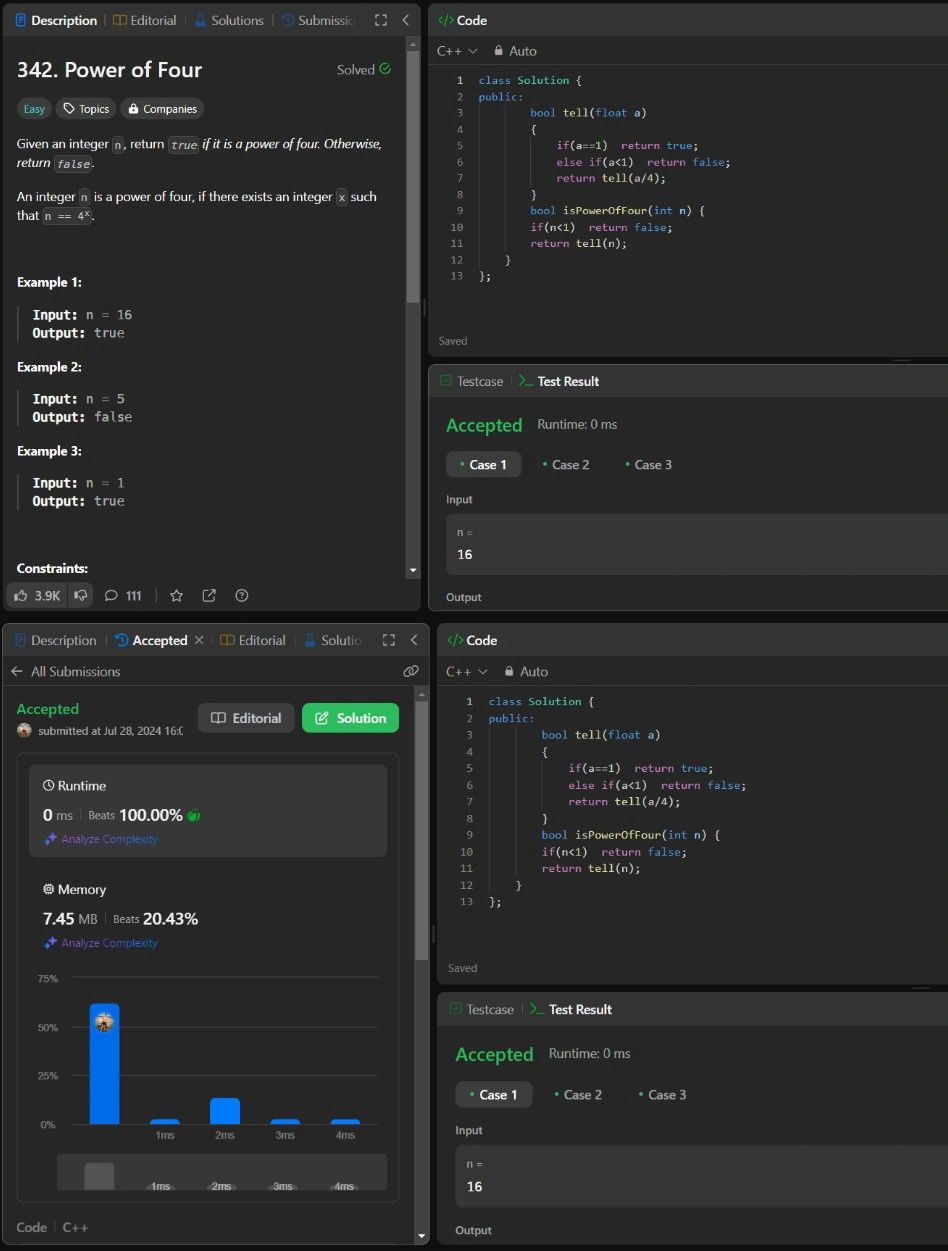Image resolution: width=948 pixels, height=1251 pixels.
Task: Star this problem as a favorite
Action: point(176,595)
